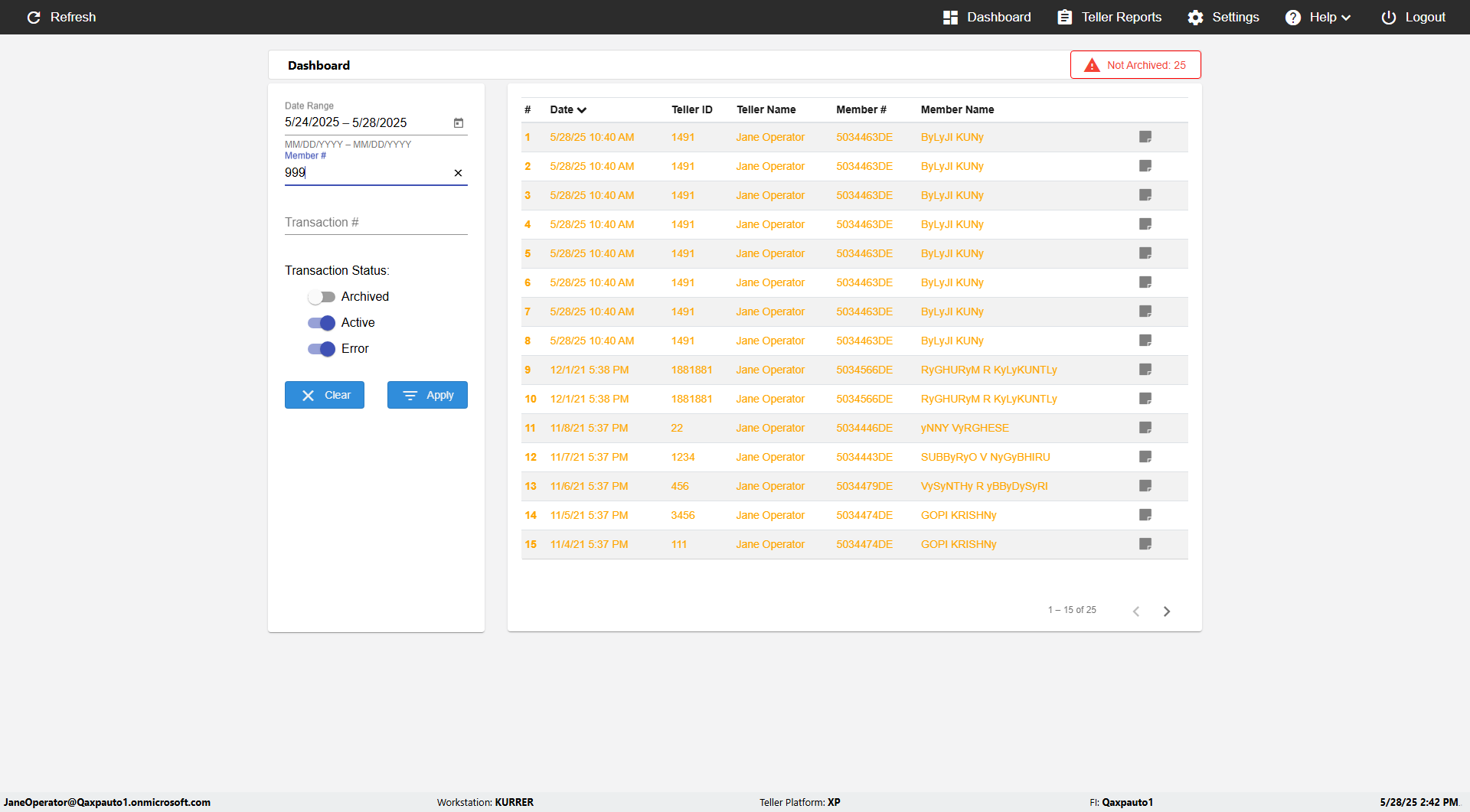Click member number 5034479DE
1470x812 pixels.
pyautogui.click(x=864, y=486)
